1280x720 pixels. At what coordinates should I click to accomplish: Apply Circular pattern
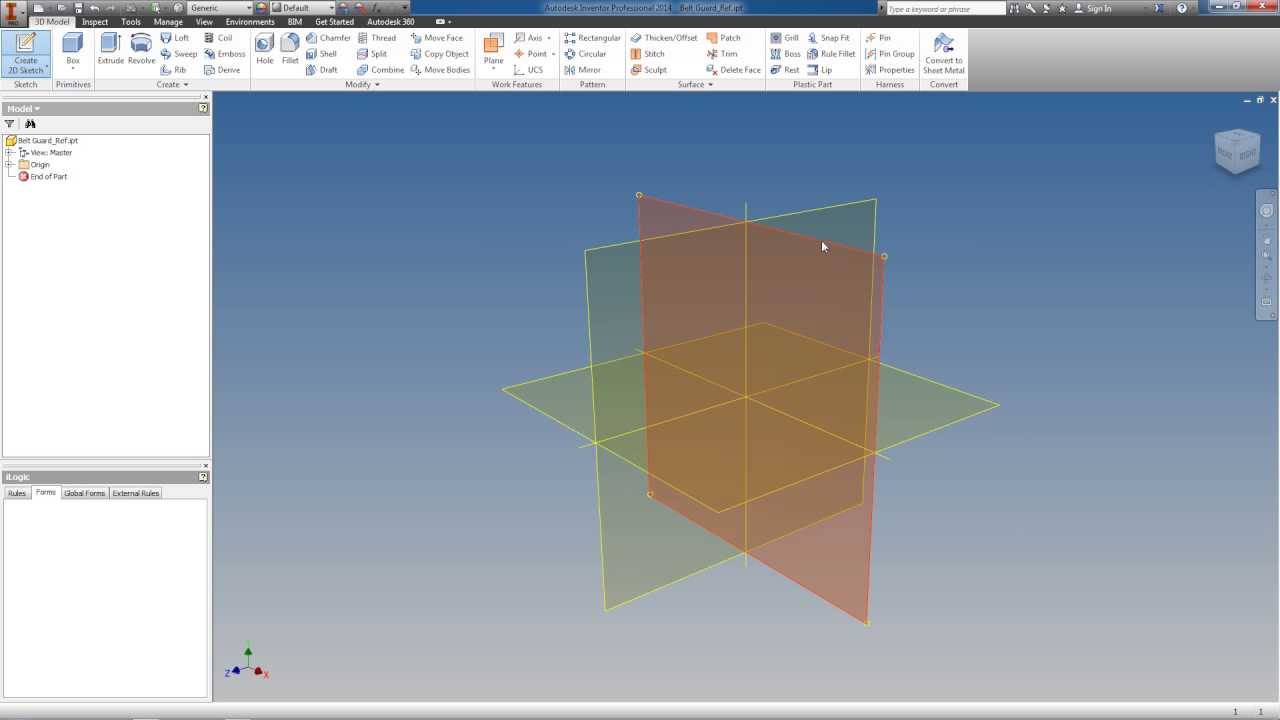point(585,54)
